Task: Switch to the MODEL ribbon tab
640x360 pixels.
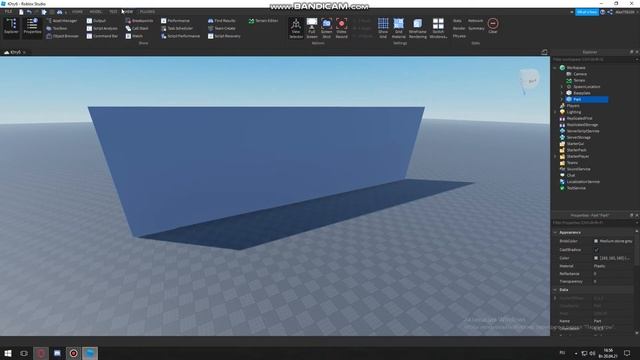Action: click(96, 12)
